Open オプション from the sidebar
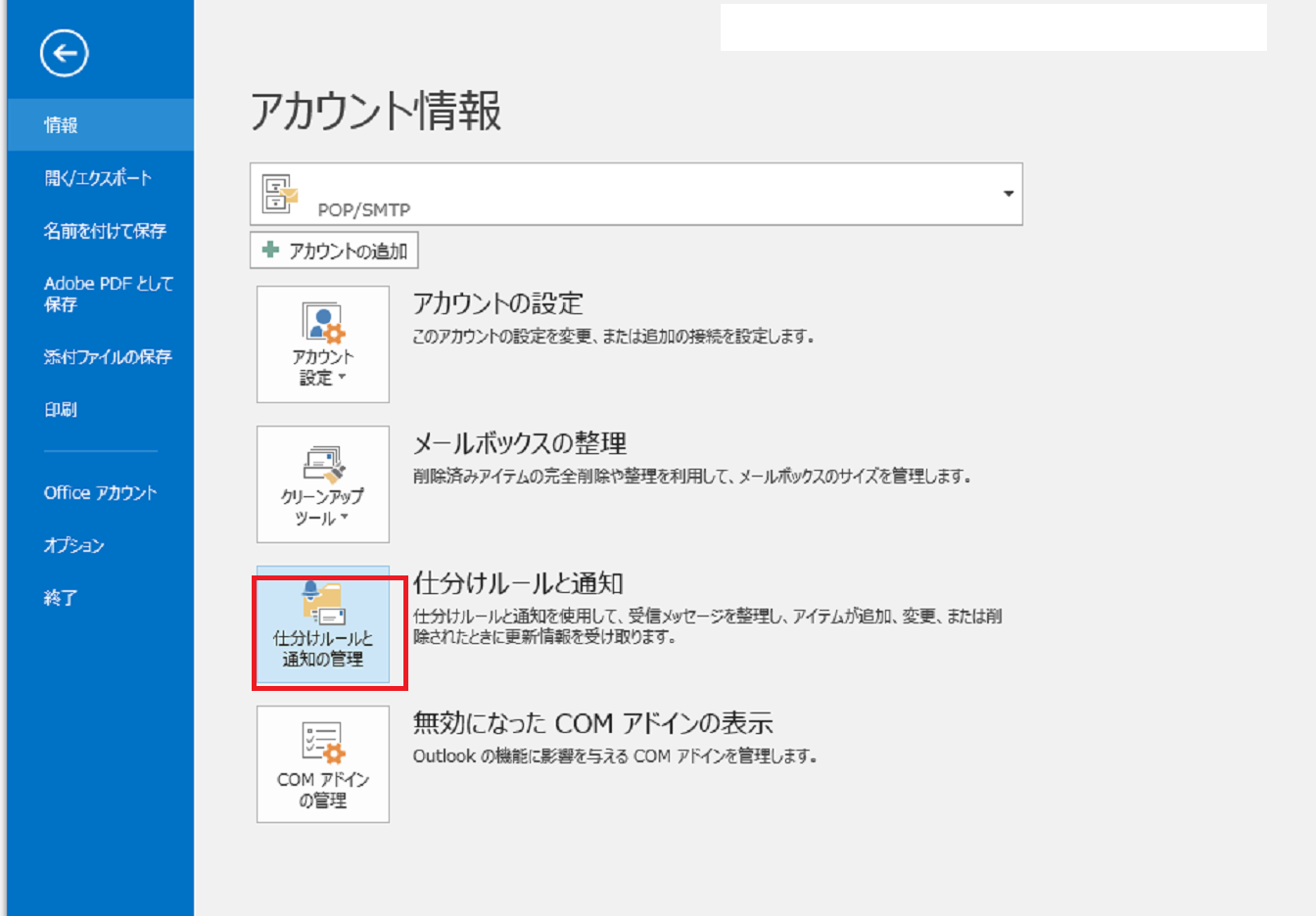 point(74,546)
